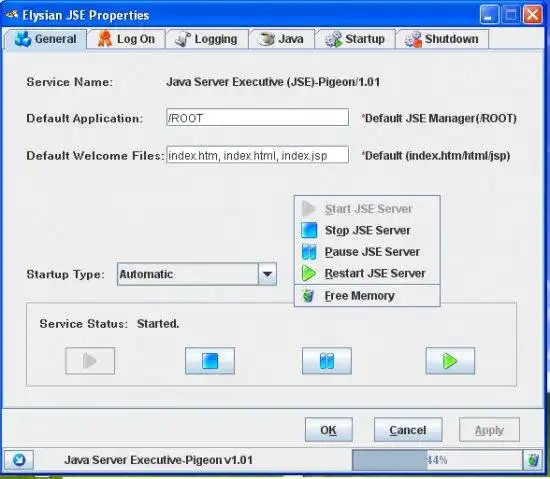Open the Logging tab
Viewport: 550px width, 479px height.
(x=207, y=39)
